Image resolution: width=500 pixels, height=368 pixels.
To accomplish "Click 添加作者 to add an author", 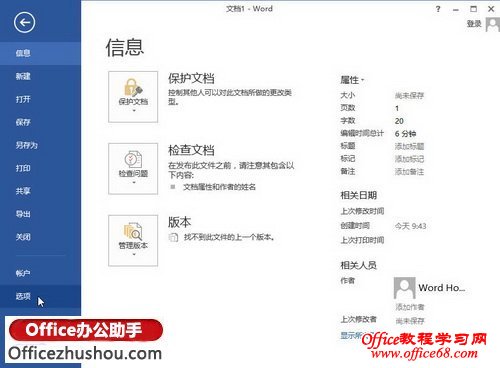I will click(410, 307).
